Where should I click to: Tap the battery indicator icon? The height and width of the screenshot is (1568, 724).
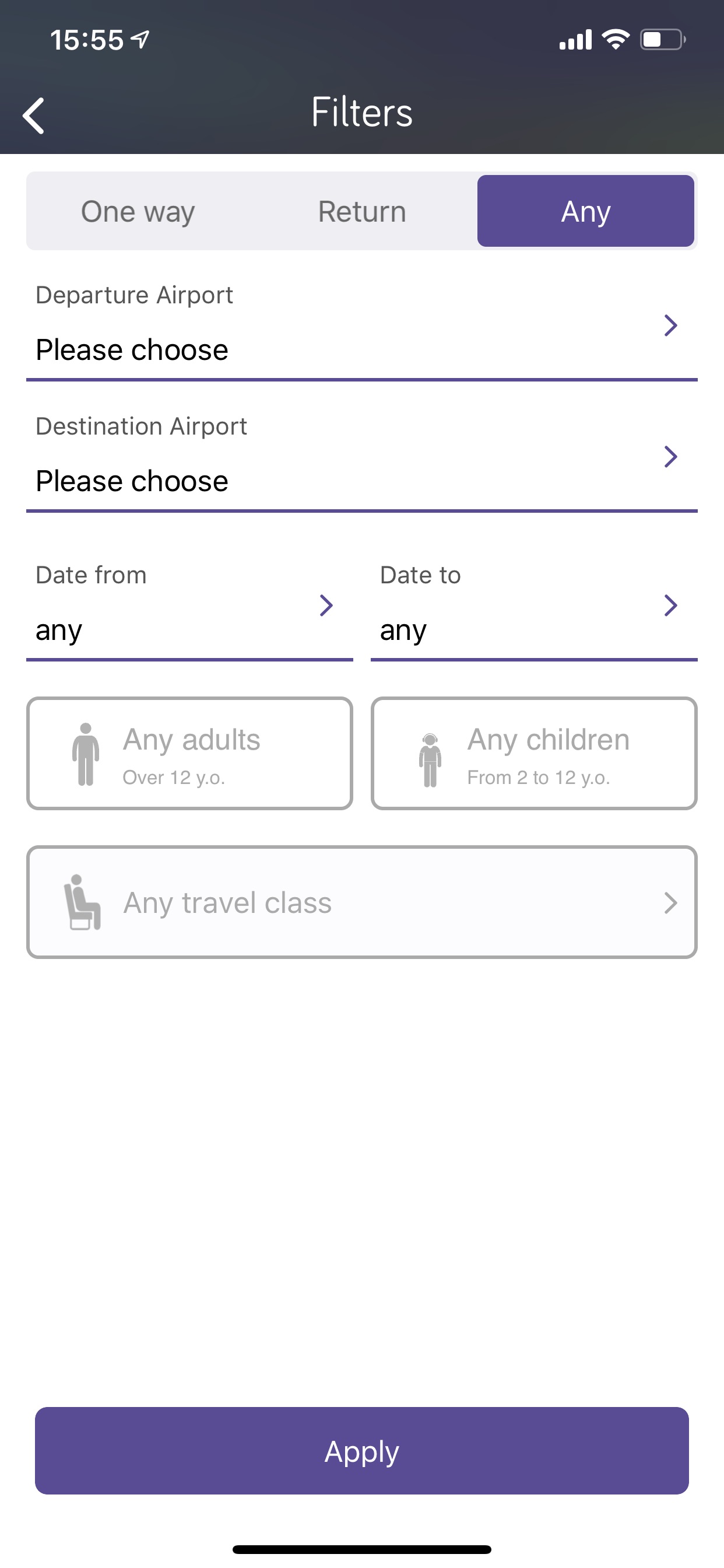pyautogui.click(x=662, y=40)
